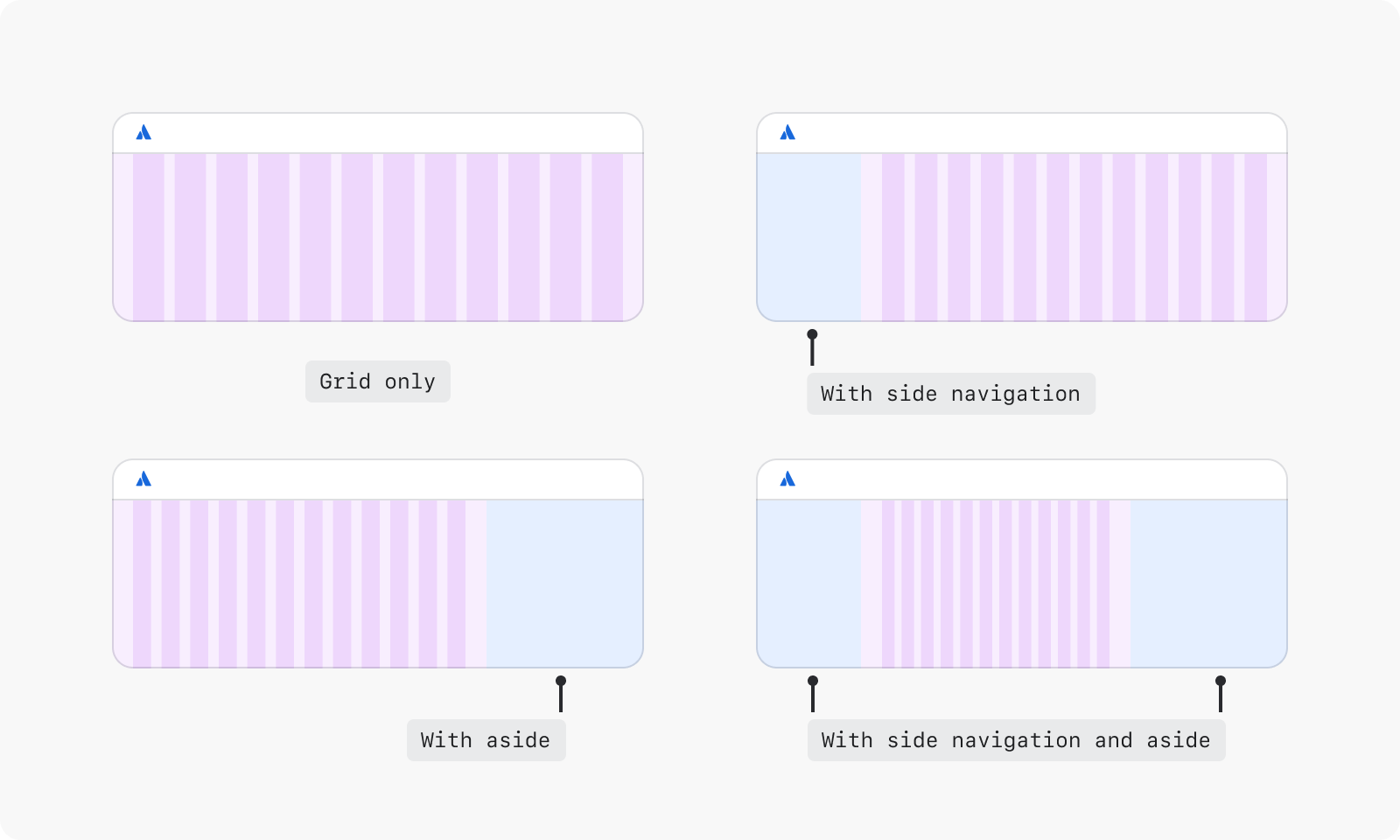Click purple column grid in With side navigation diagram
The height and width of the screenshot is (840, 1400).
[x=1074, y=237]
